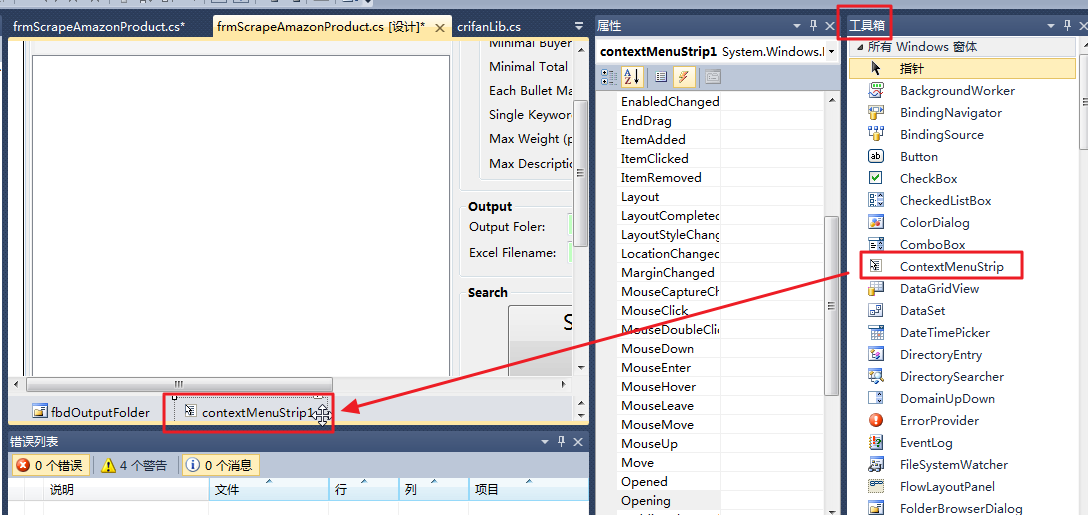Select the Layout event row
Viewport: 1088px width, 515px height.
[x=720, y=196]
